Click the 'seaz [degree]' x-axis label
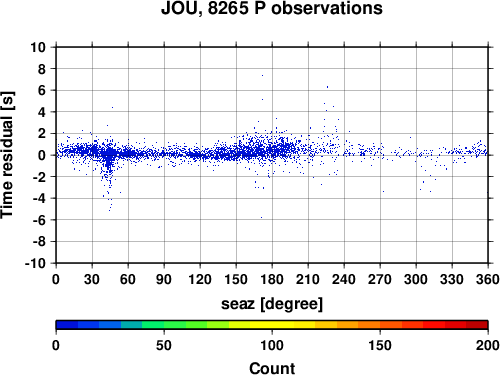Screen dimensions: 500x375 pyautogui.click(x=272, y=304)
